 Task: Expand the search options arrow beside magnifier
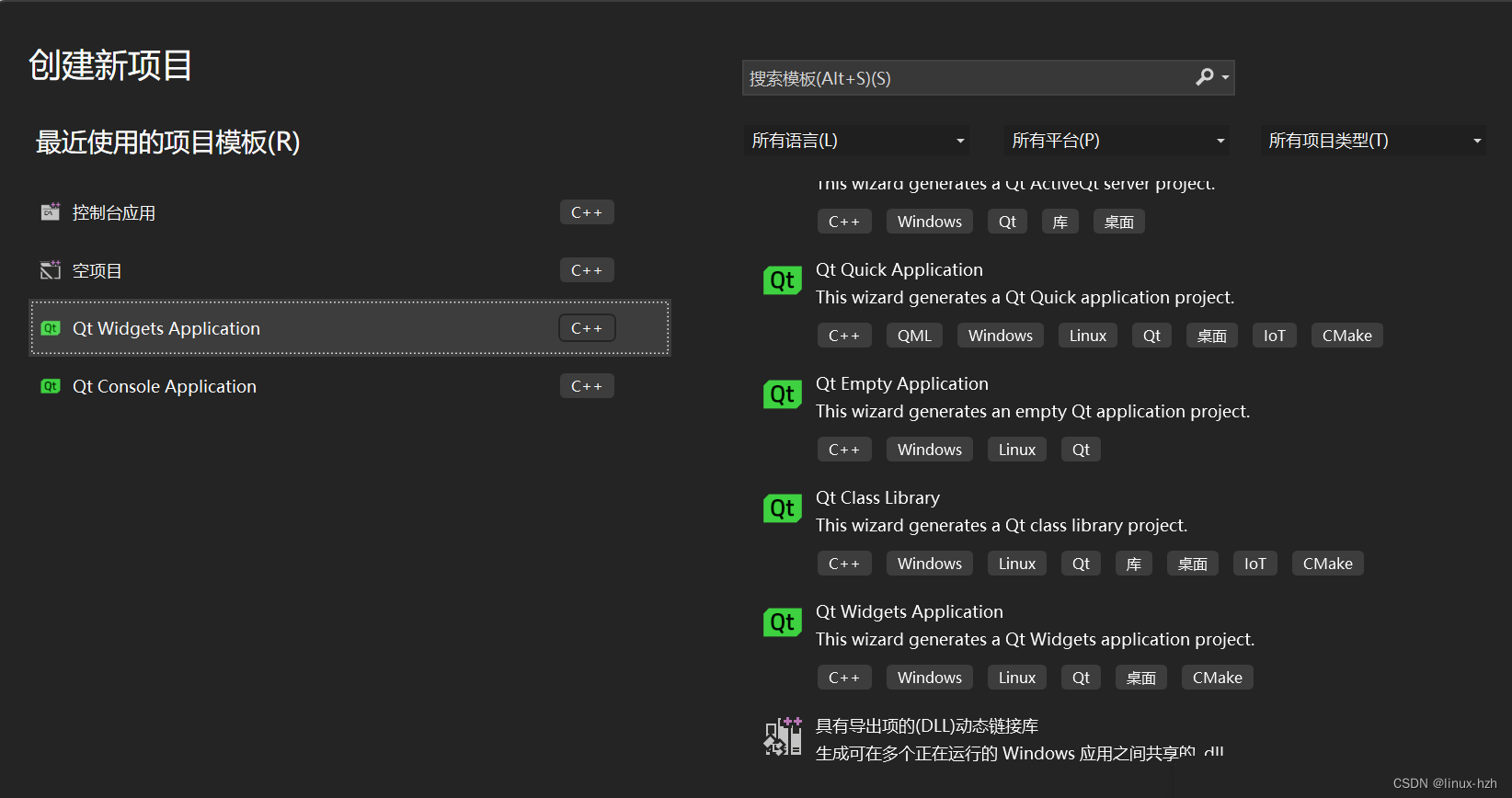[x=1225, y=78]
